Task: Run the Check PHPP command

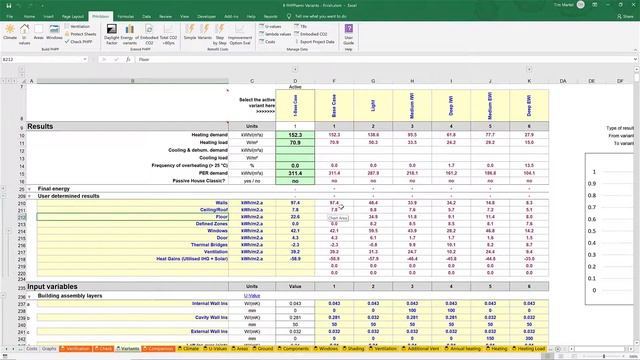Action: (78, 42)
